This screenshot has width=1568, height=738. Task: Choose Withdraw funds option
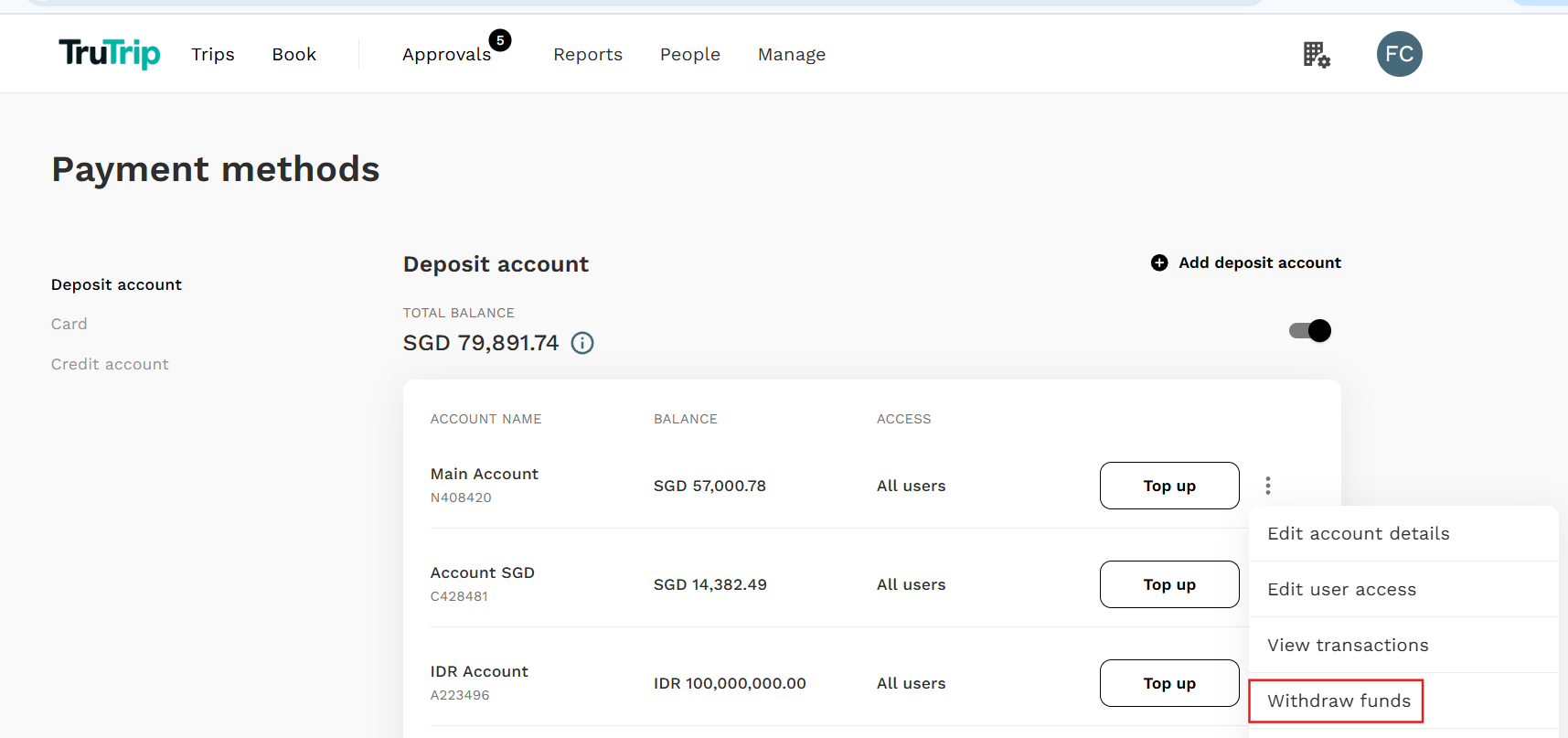(1403, 701)
